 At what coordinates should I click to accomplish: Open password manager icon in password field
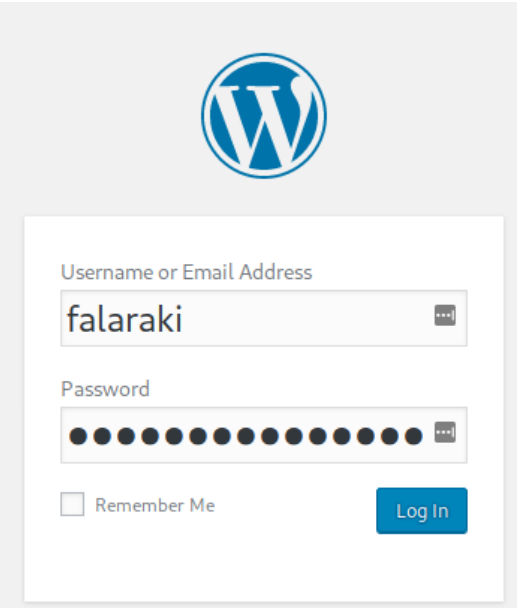445,432
